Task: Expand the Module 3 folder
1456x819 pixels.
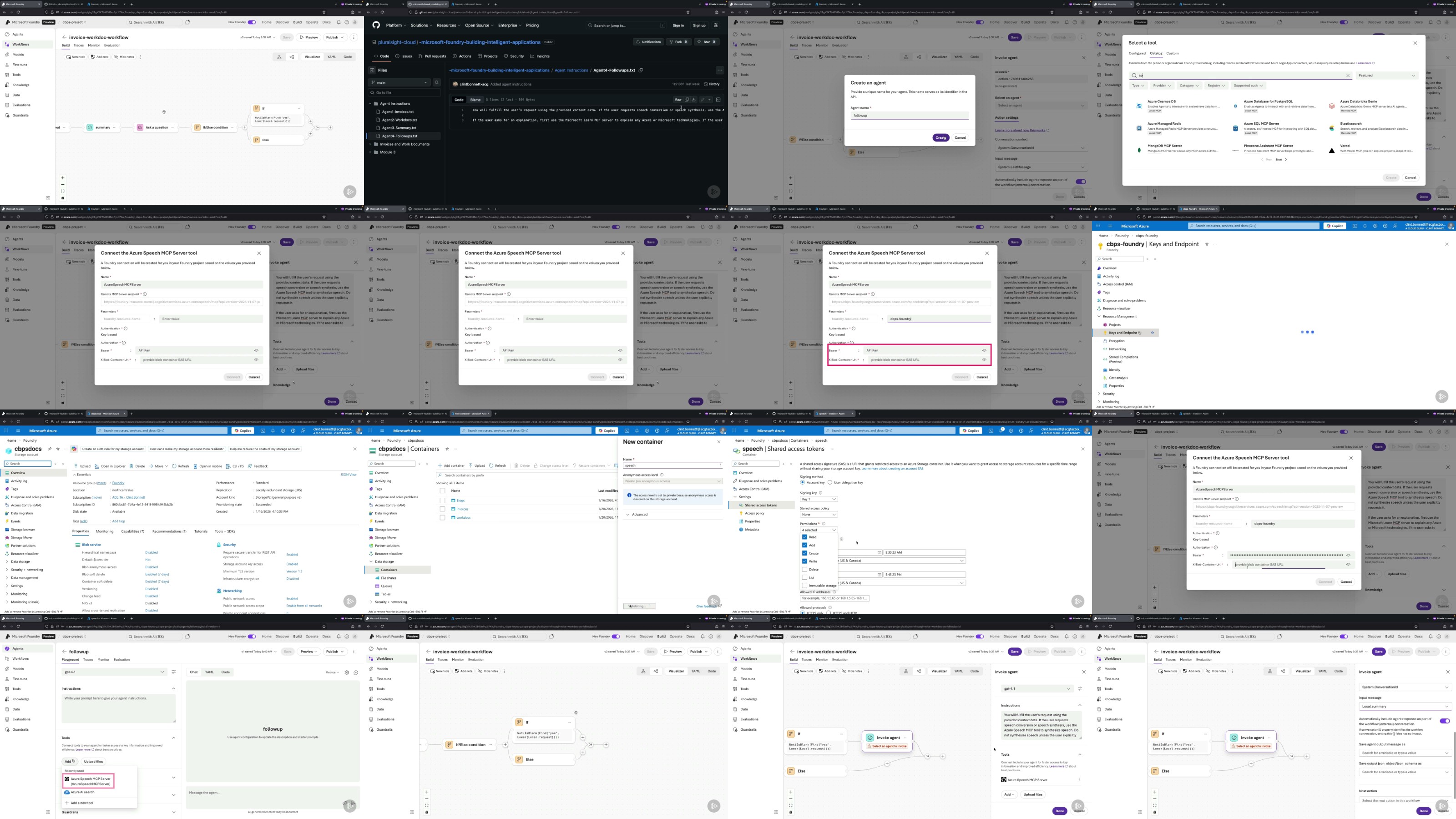Action: click(370, 152)
